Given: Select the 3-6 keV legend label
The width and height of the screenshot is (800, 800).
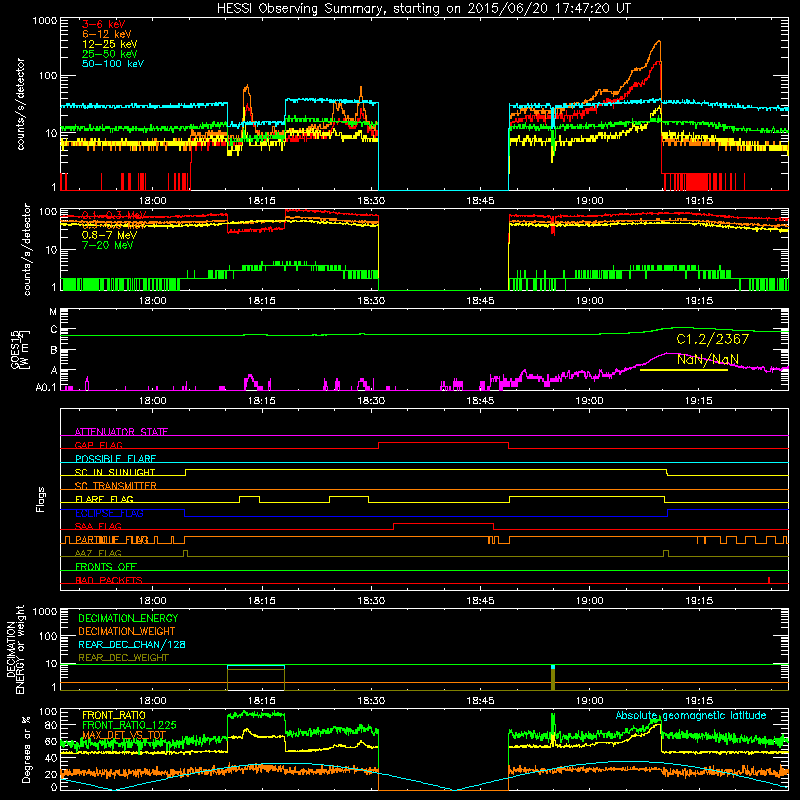Looking at the screenshot, I should 103,24.
